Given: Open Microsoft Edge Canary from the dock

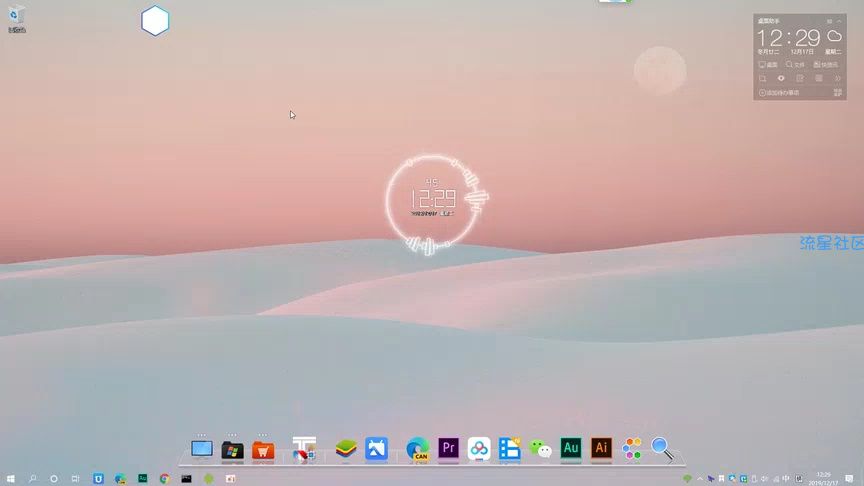Looking at the screenshot, I should click(418, 449).
